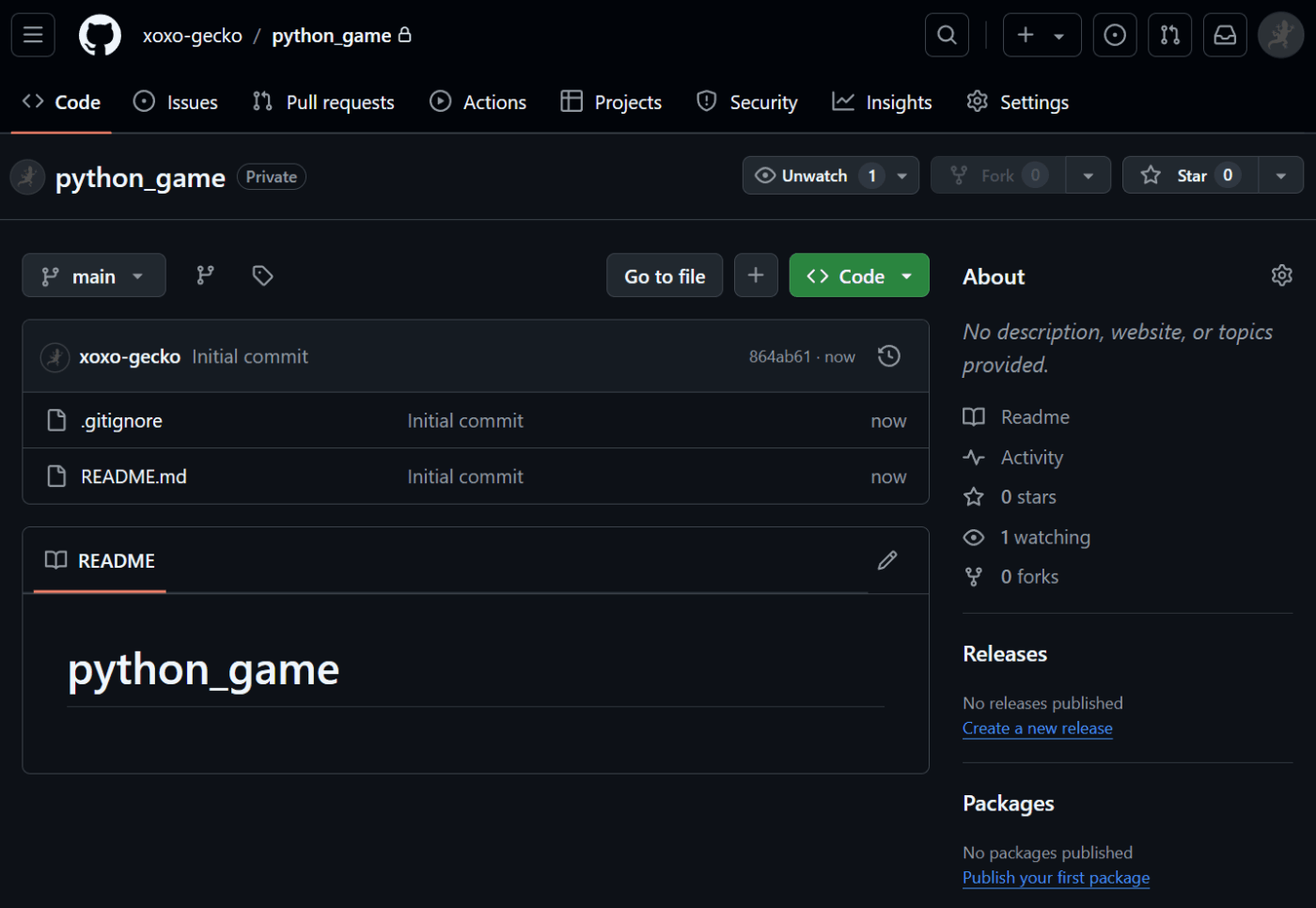
Task: Click xoxo-gecko avatar in commit row
Action: (55, 357)
